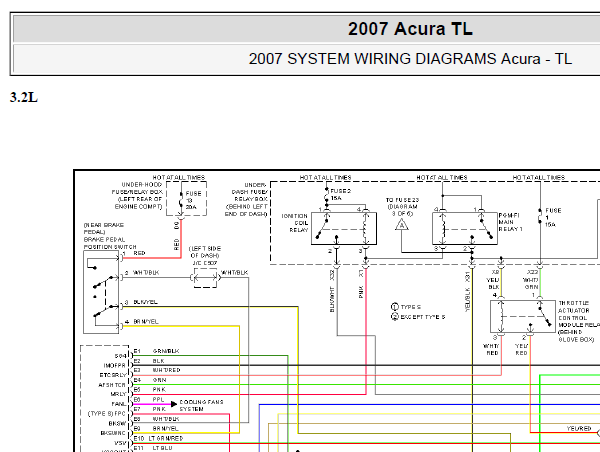This screenshot has height=452, width=600.
Task: Click the PGM-FI main relay schematic box
Action: click(x=465, y=228)
